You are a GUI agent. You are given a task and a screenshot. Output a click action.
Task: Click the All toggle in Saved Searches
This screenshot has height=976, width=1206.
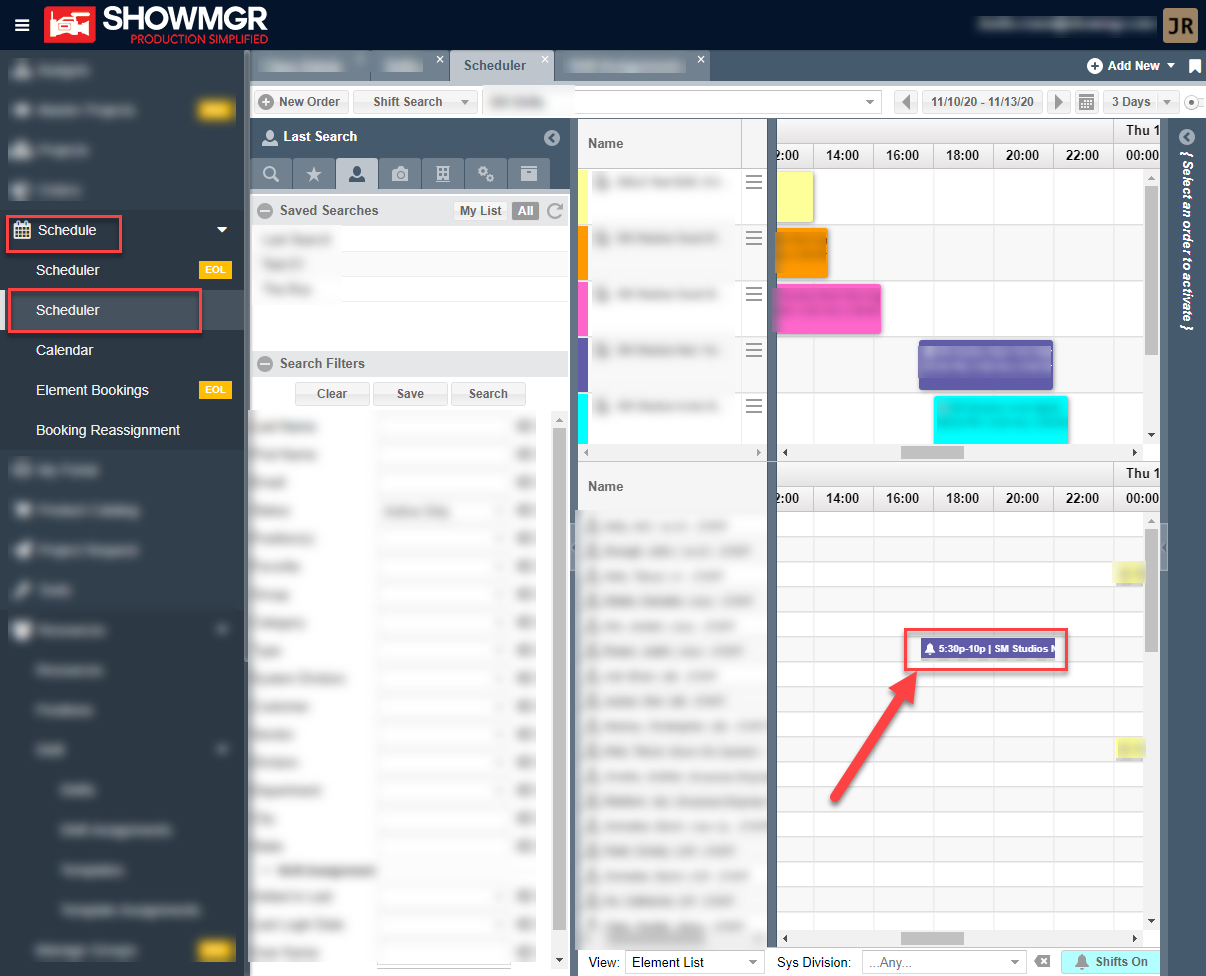pos(524,210)
